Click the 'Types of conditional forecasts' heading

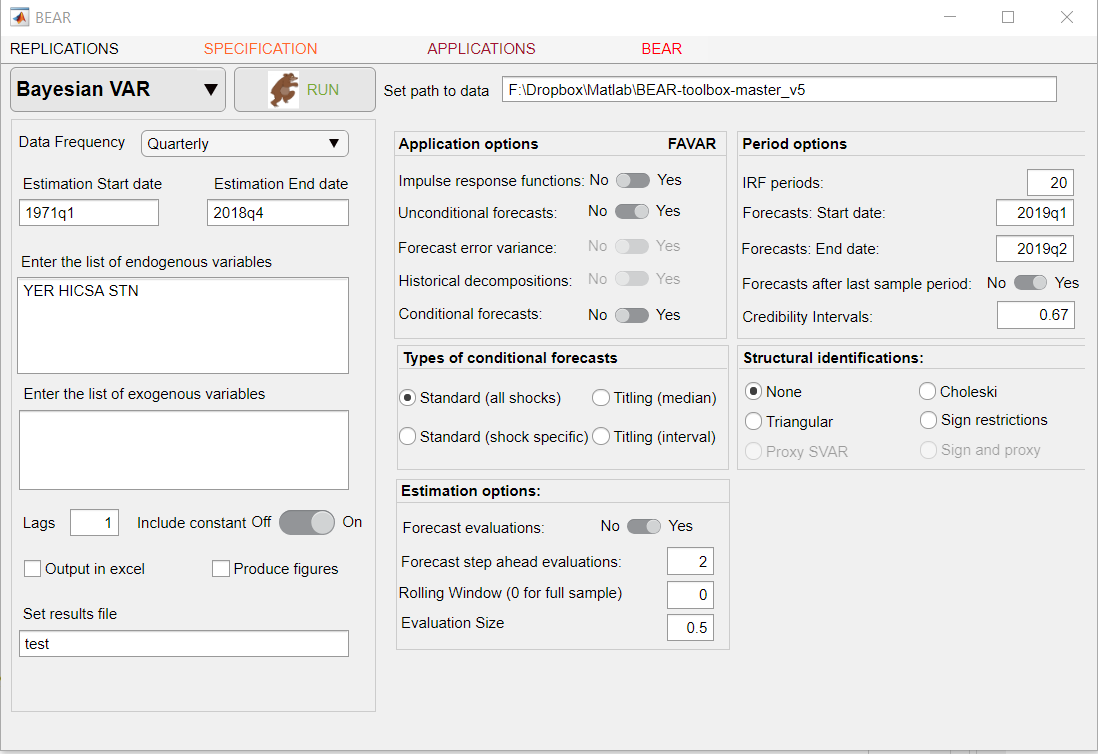(510, 358)
